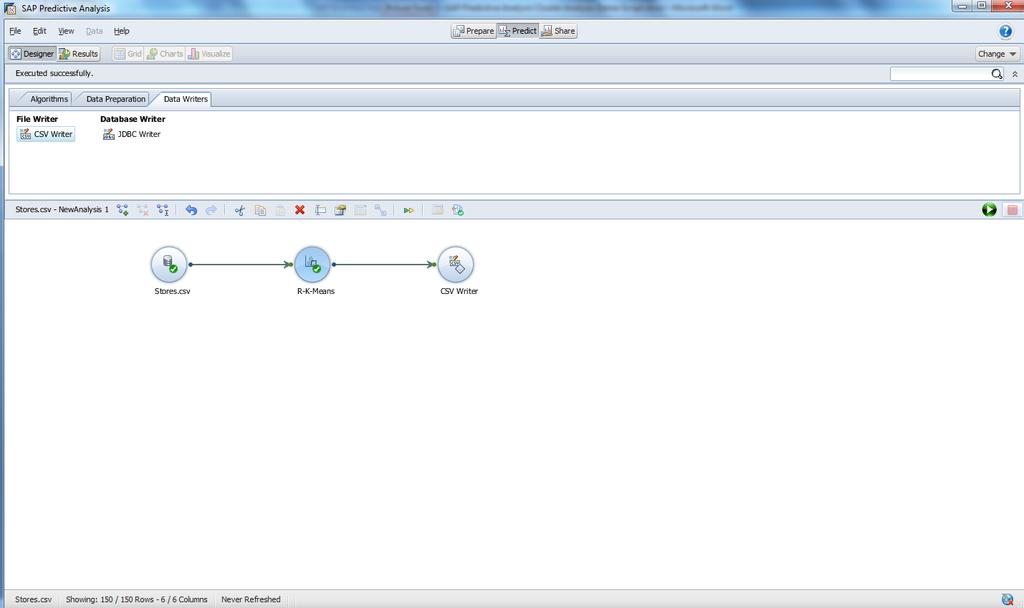Click the Stores.csv - NewAnalysis 1 title
This screenshot has width=1024, height=608.
62,210
